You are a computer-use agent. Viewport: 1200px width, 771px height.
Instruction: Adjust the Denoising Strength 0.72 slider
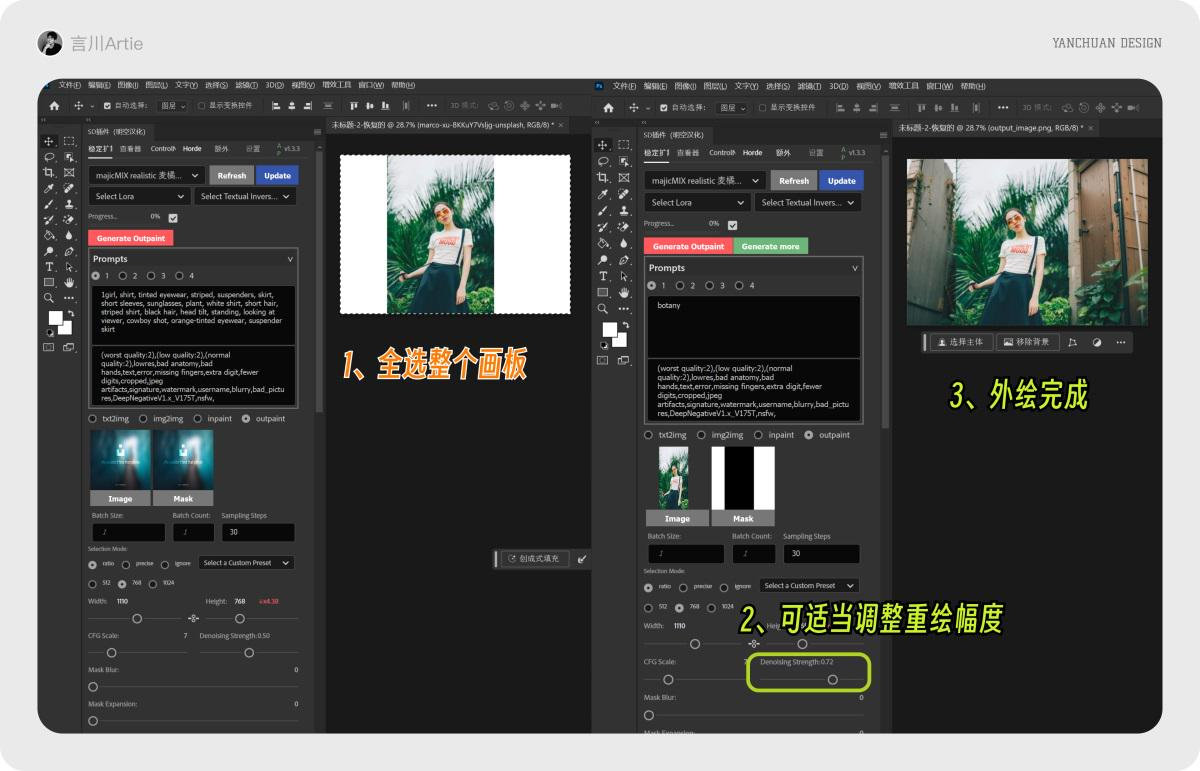pos(833,679)
